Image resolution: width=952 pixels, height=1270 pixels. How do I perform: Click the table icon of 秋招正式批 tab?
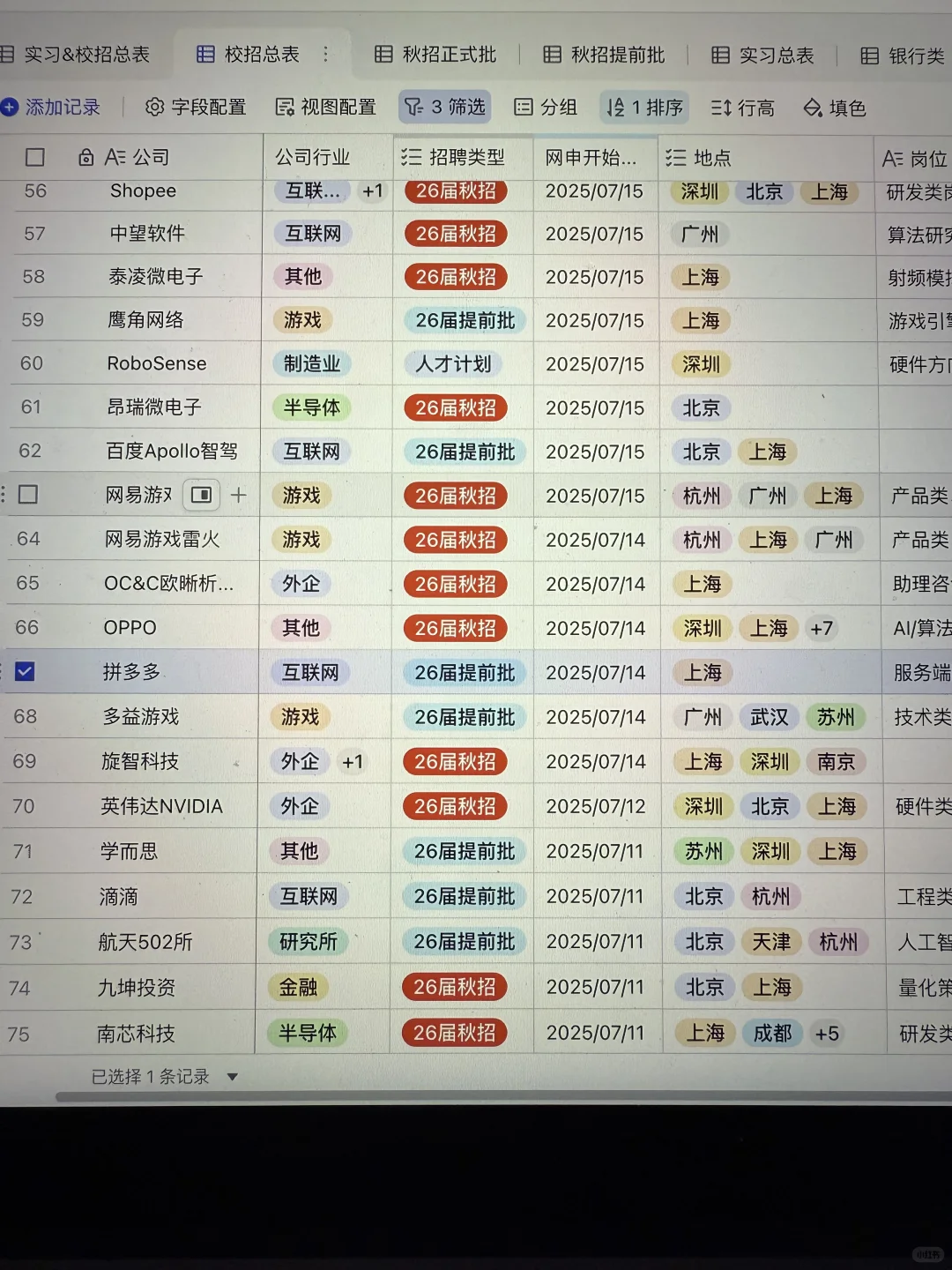click(383, 55)
